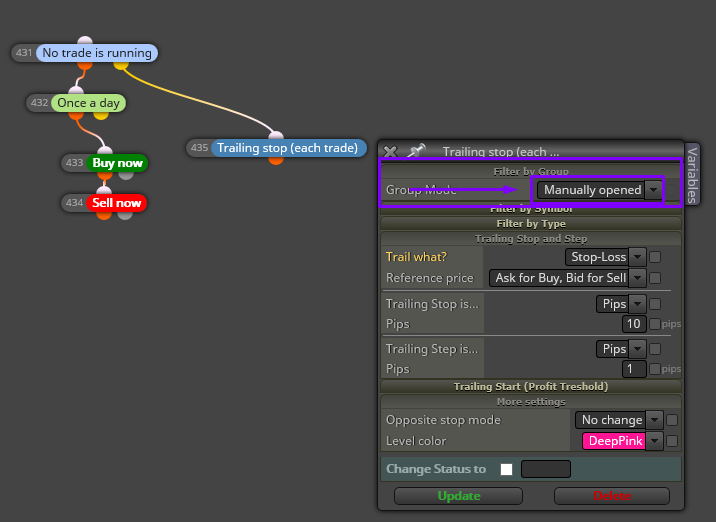Click the 'Change Status to' input field

tap(546, 469)
